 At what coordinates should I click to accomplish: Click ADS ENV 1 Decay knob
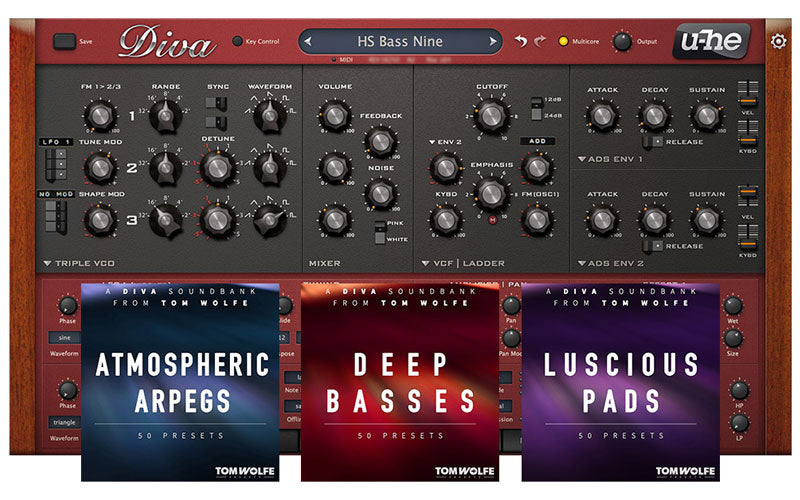click(x=655, y=116)
